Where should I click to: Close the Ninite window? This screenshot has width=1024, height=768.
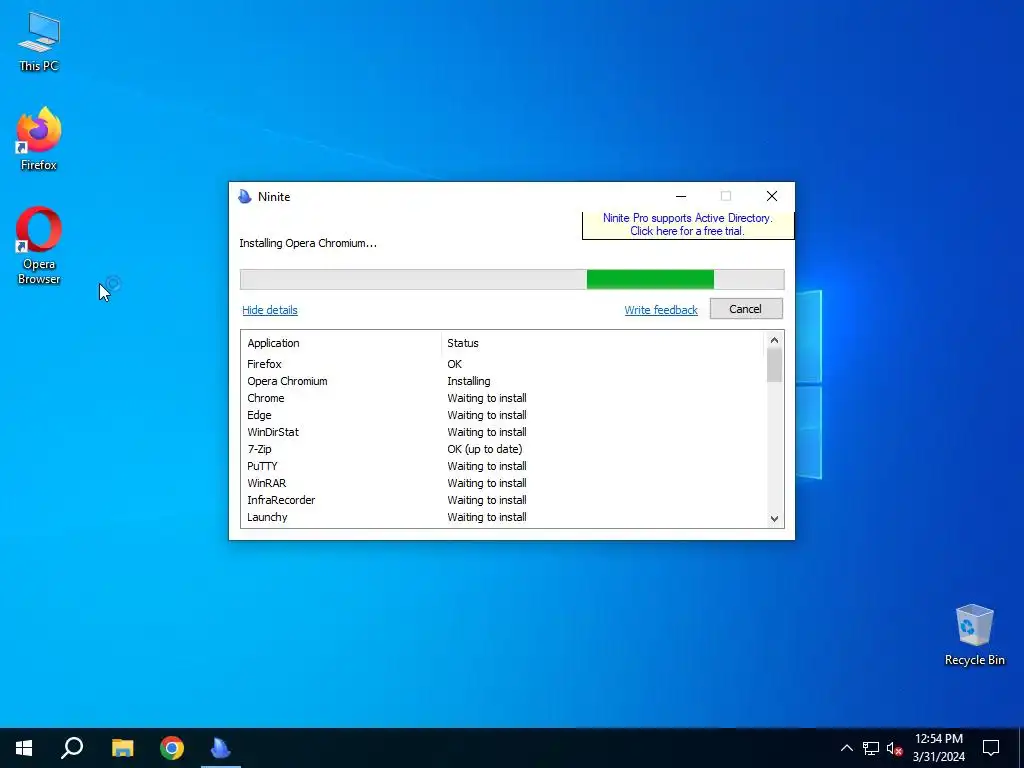[x=771, y=196]
